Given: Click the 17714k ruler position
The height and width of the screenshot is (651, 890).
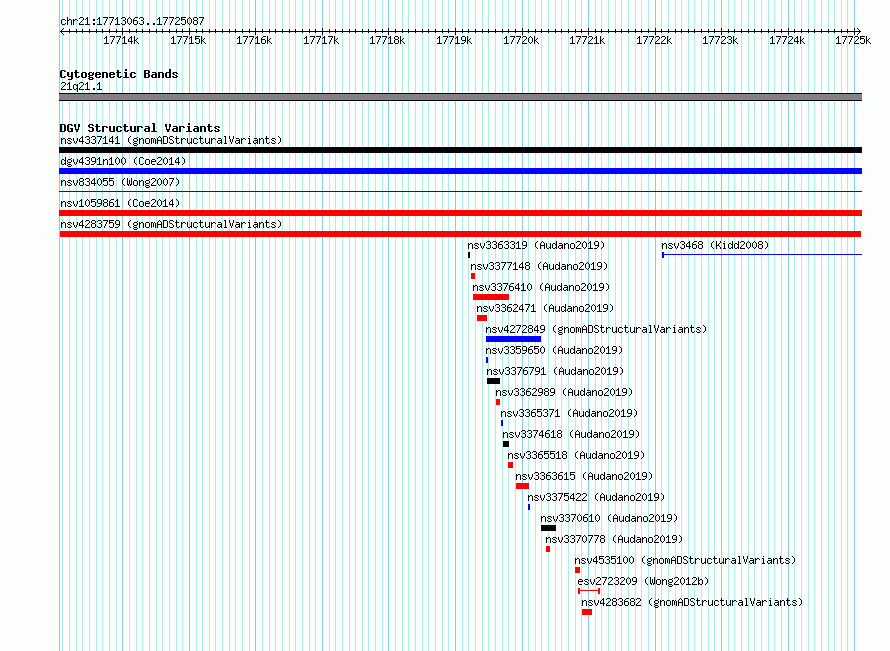Looking at the screenshot, I should pos(121,40).
